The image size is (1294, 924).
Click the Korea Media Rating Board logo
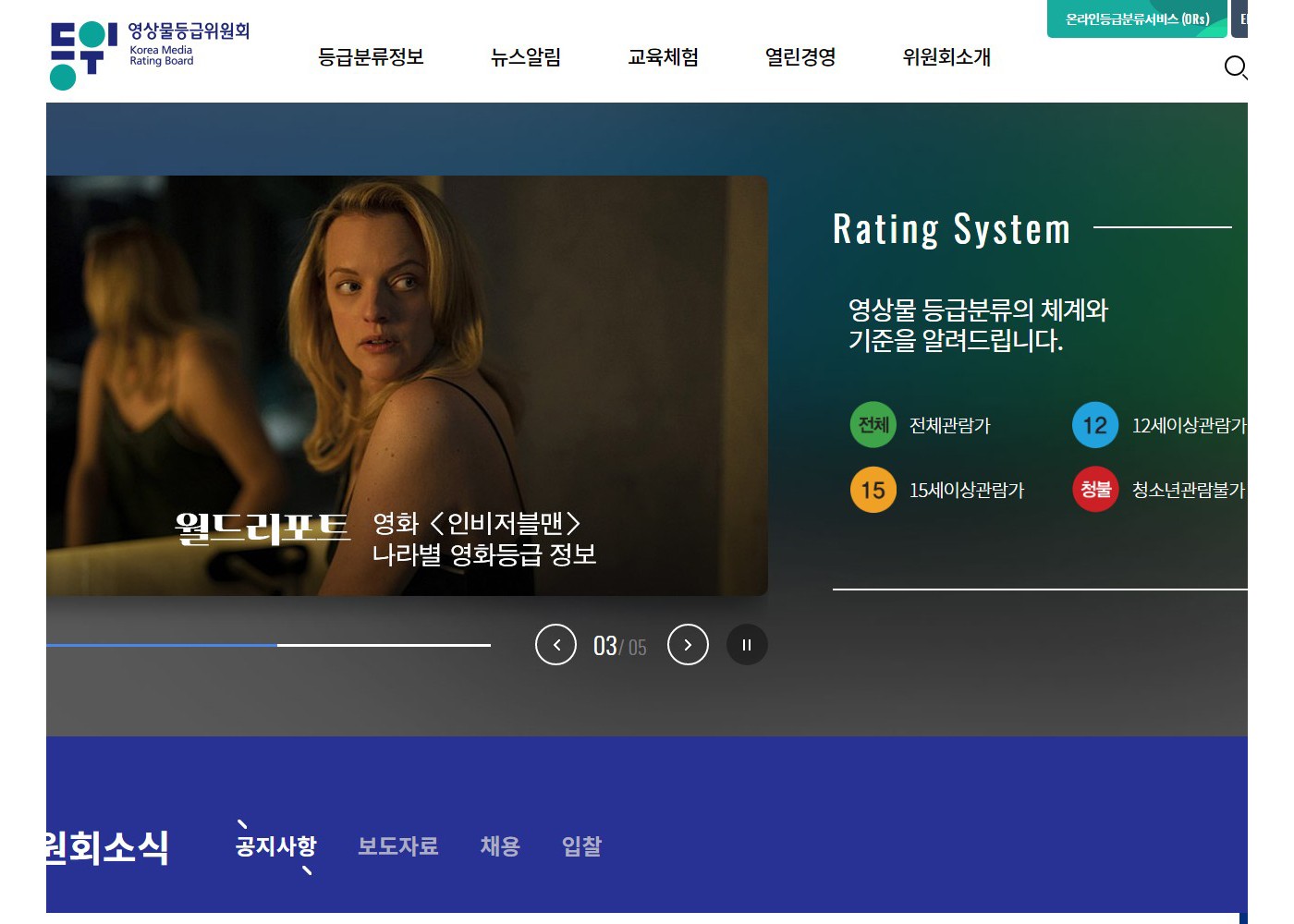[x=149, y=55]
